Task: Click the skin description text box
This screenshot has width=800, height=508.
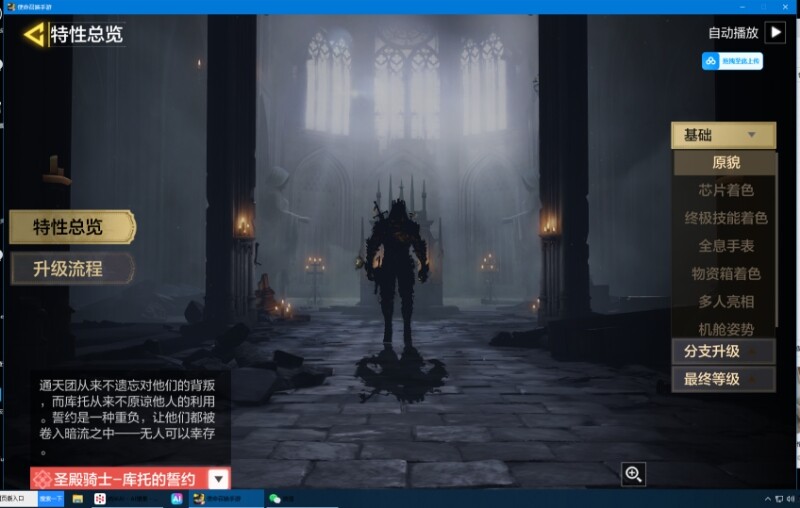Action: click(130, 416)
